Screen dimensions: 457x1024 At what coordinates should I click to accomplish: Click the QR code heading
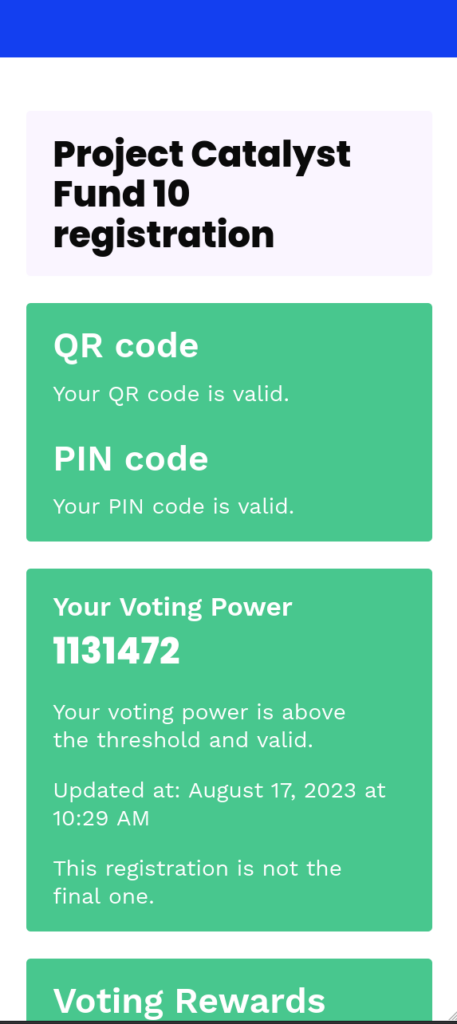pyautogui.click(x=125, y=345)
